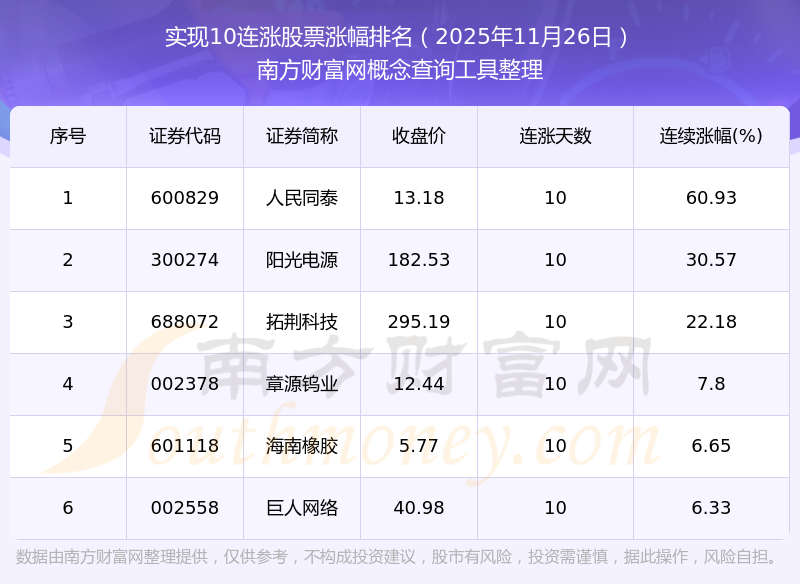The height and width of the screenshot is (584, 800).
Task: Click closing price 13.18
Action: click(419, 198)
